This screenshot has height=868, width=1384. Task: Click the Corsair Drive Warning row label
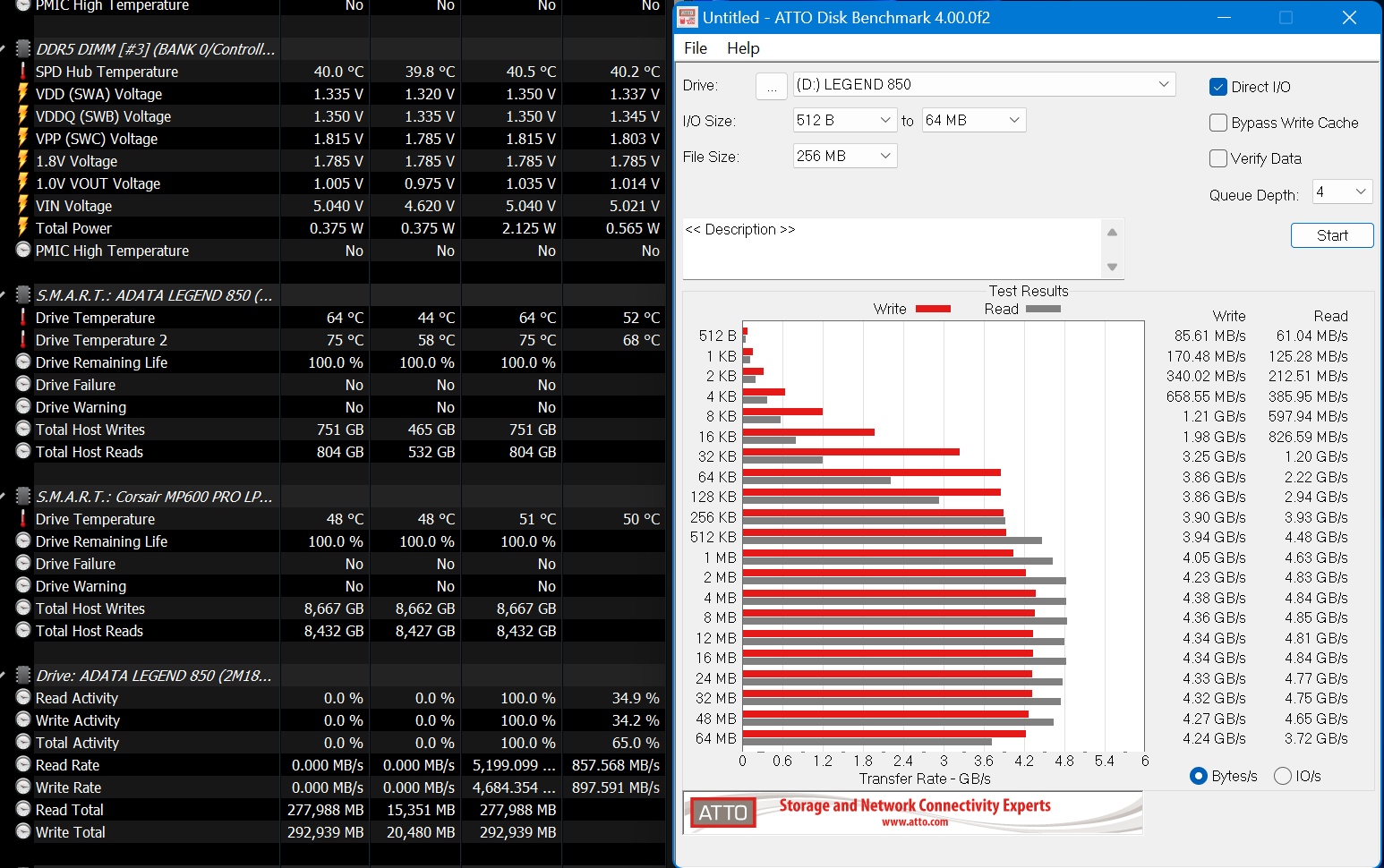coord(81,586)
